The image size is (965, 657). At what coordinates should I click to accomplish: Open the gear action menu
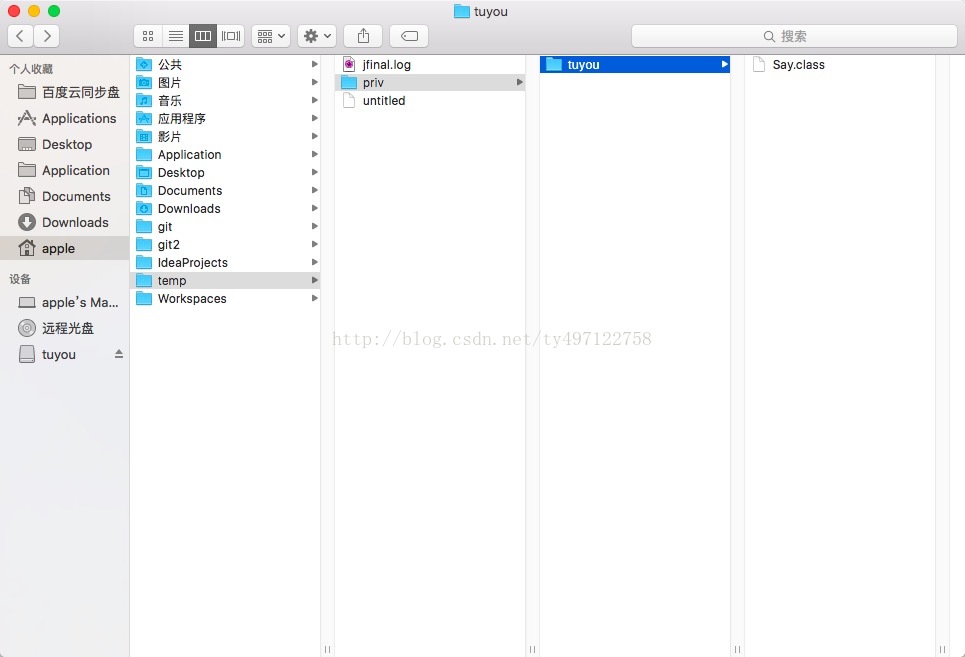pos(317,36)
